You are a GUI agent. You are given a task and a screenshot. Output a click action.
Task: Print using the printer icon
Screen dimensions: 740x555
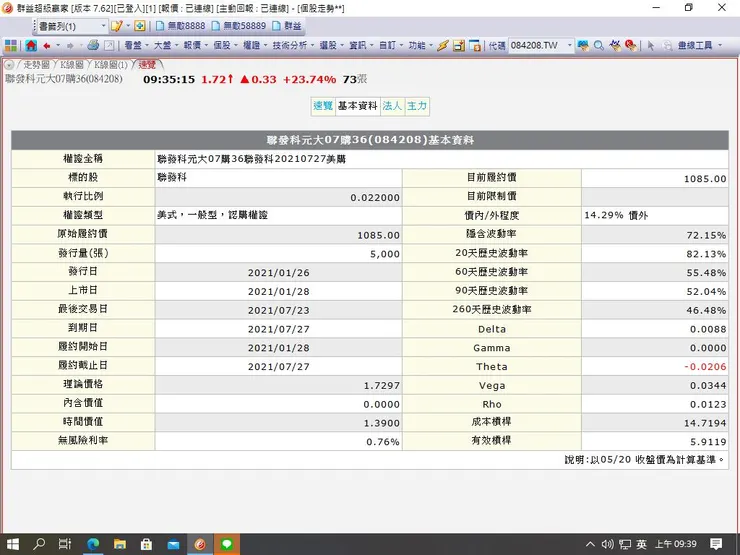[x=93, y=45]
